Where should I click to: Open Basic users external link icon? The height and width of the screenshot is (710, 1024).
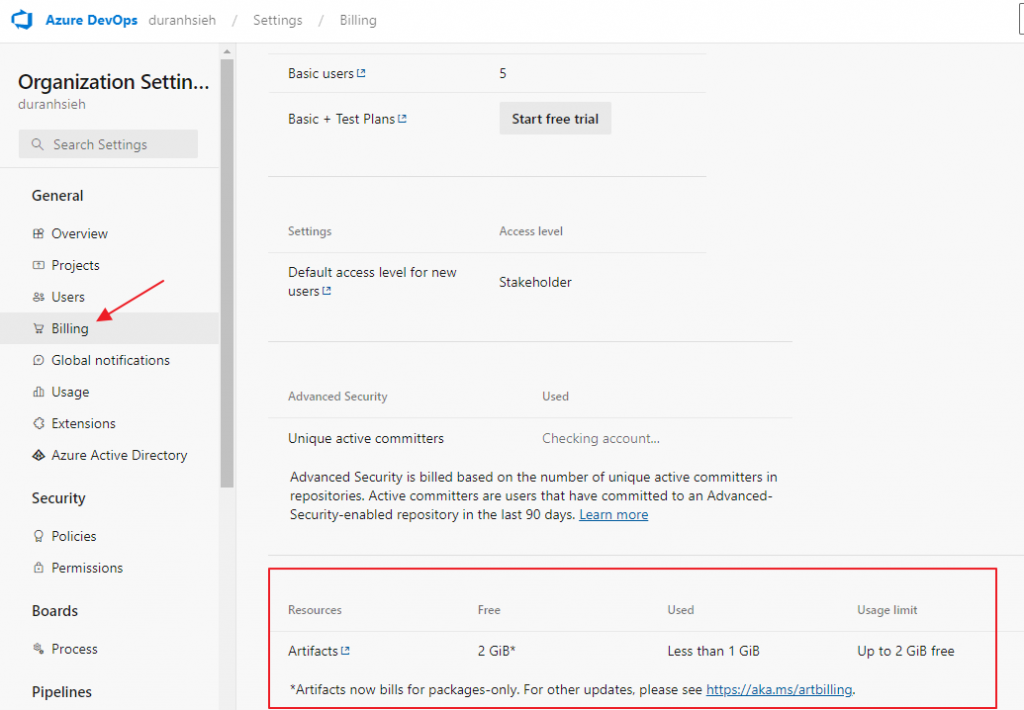tap(361, 73)
